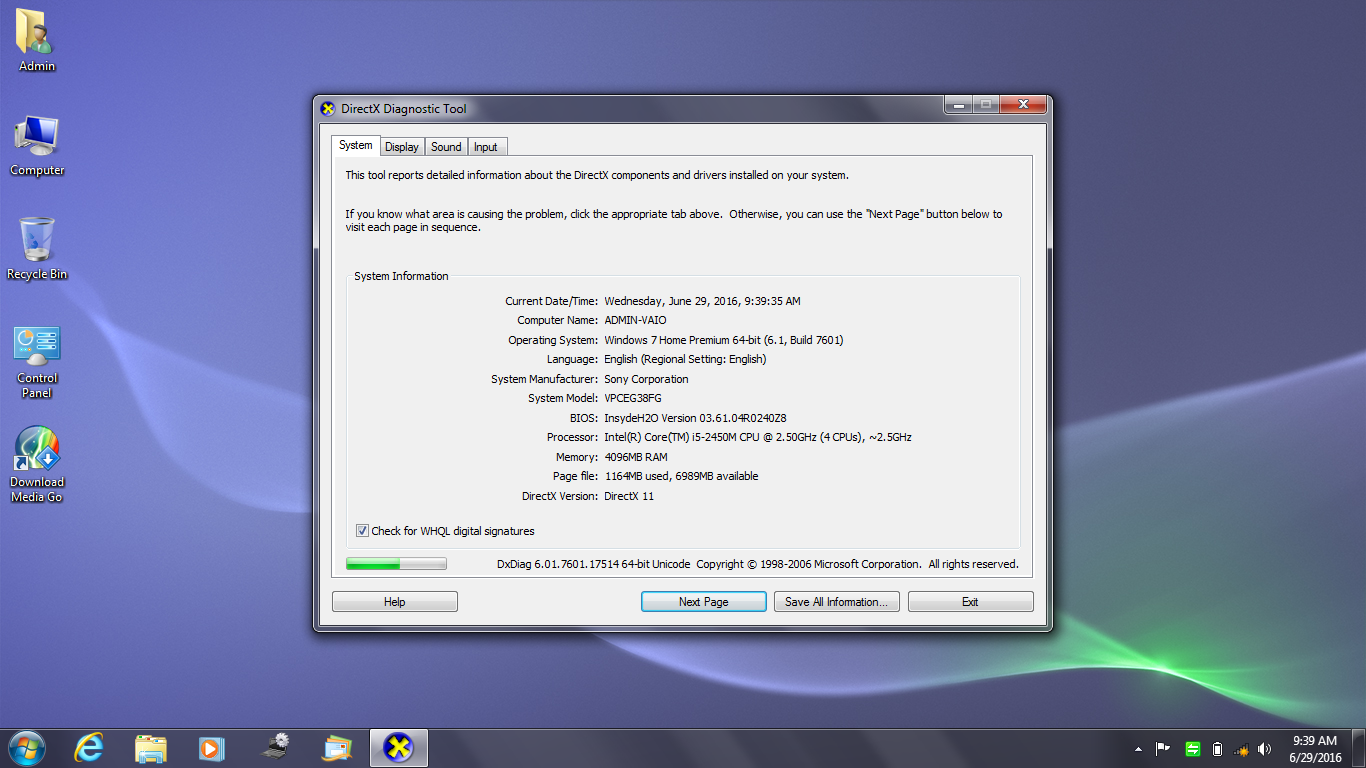Click the Intel Core i5-2450M processor text
This screenshot has height=768, width=1366.
pos(758,437)
